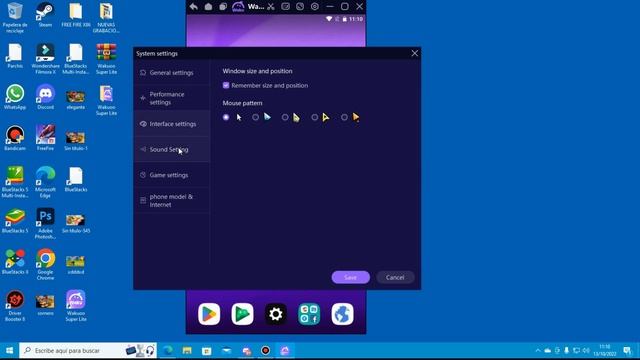Open Google Play Store in emulator dock
The height and width of the screenshot is (360, 640).
coord(209,314)
